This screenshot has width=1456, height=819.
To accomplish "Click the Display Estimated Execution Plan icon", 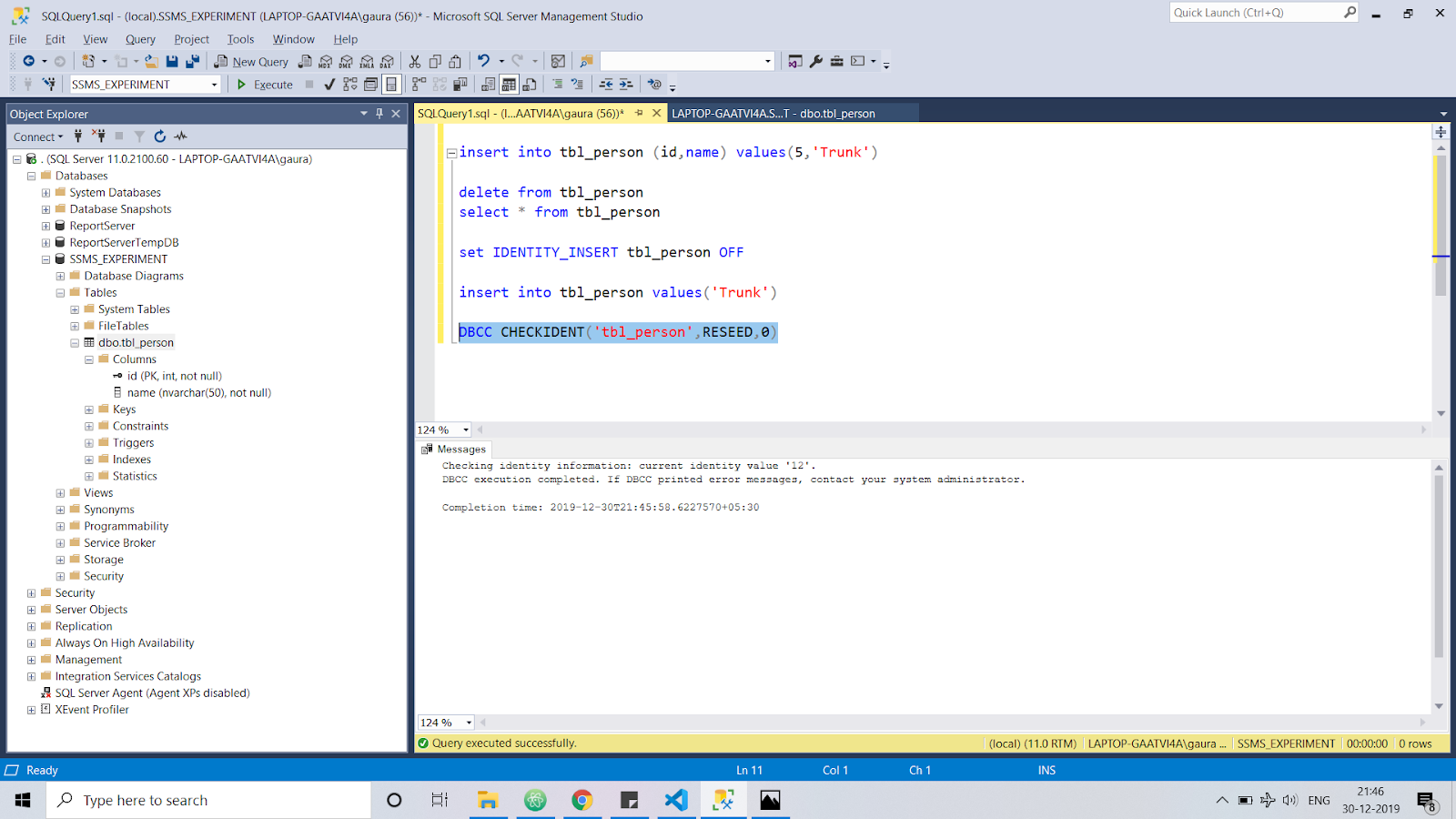I will point(349,84).
